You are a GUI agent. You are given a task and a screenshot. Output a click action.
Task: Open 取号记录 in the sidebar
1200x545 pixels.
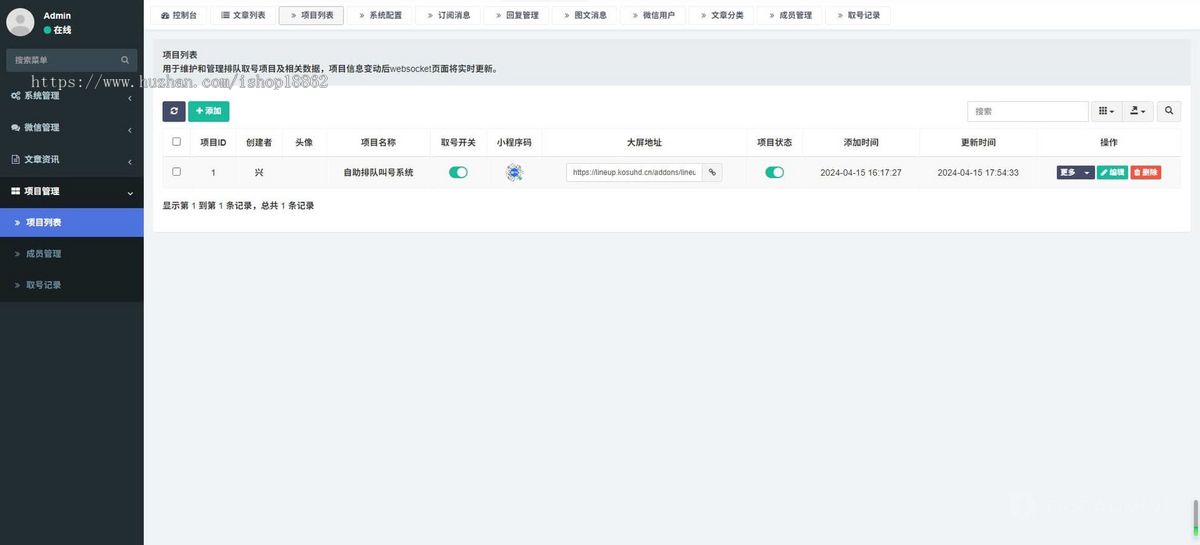tap(72, 285)
